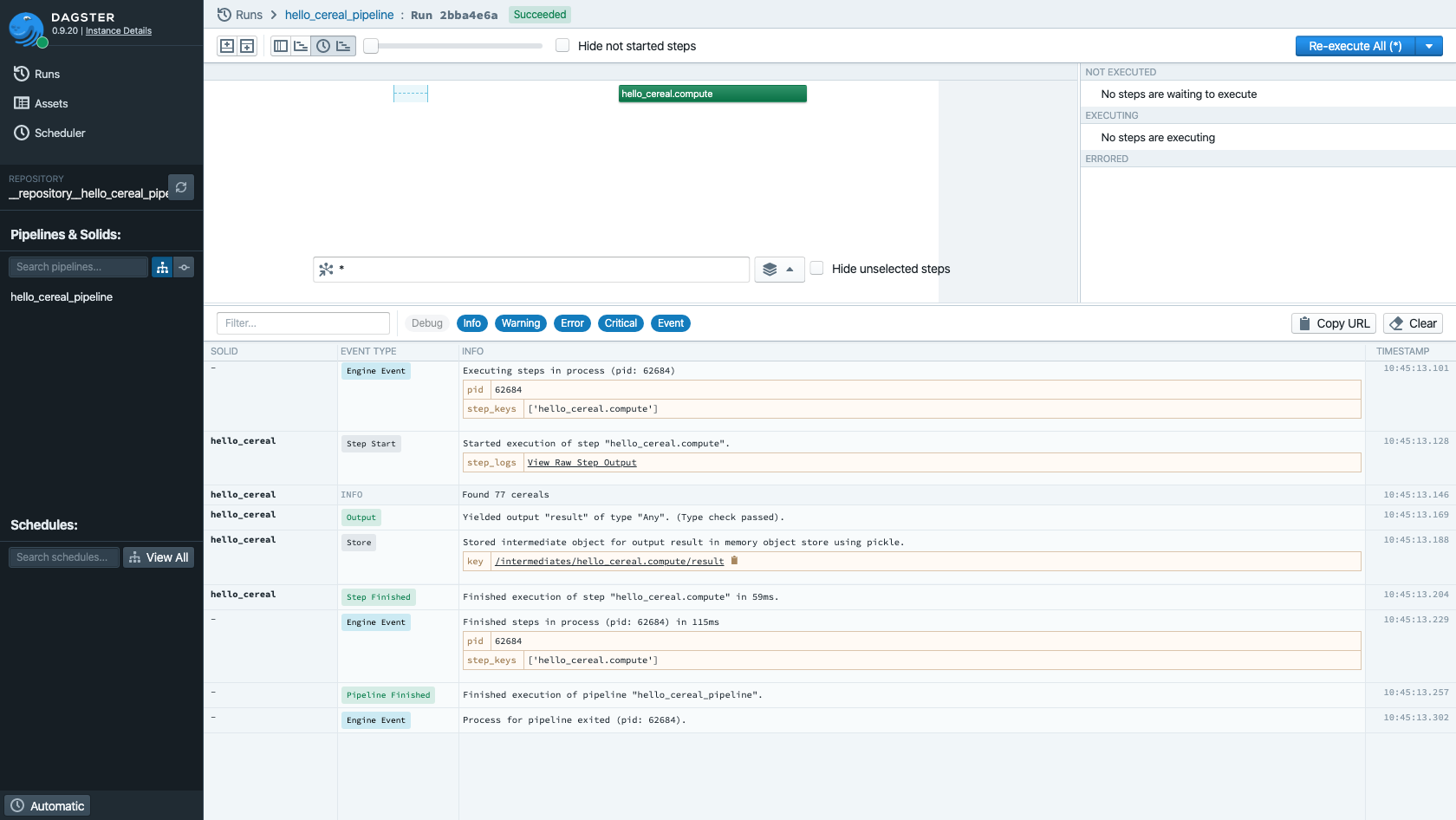Open the /intermediates/hello_cereal.compute/result link
Image resolution: width=1456 pixels, height=820 pixels.
(610, 562)
